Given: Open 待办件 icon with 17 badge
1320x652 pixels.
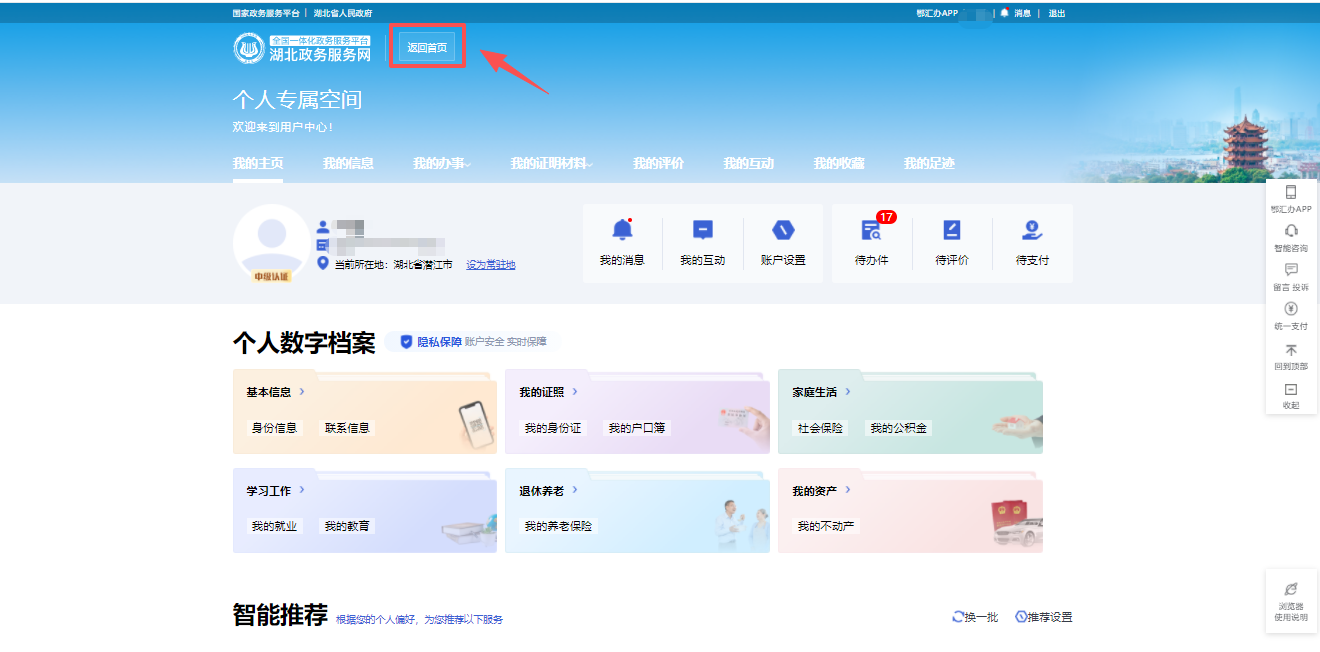Looking at the screenshot, I should [871, 231].
